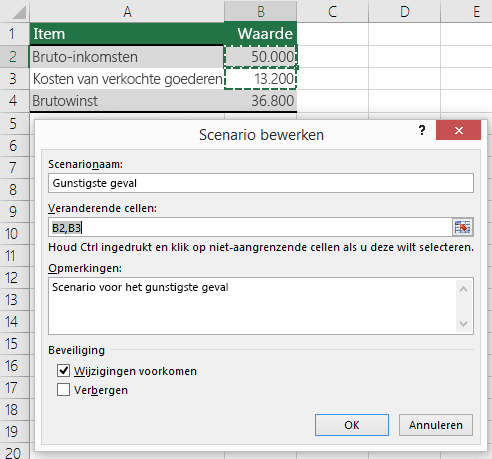This screenshot has width=492, height=459.
Task: Select row 15 header
Action: tap(12, 343)
